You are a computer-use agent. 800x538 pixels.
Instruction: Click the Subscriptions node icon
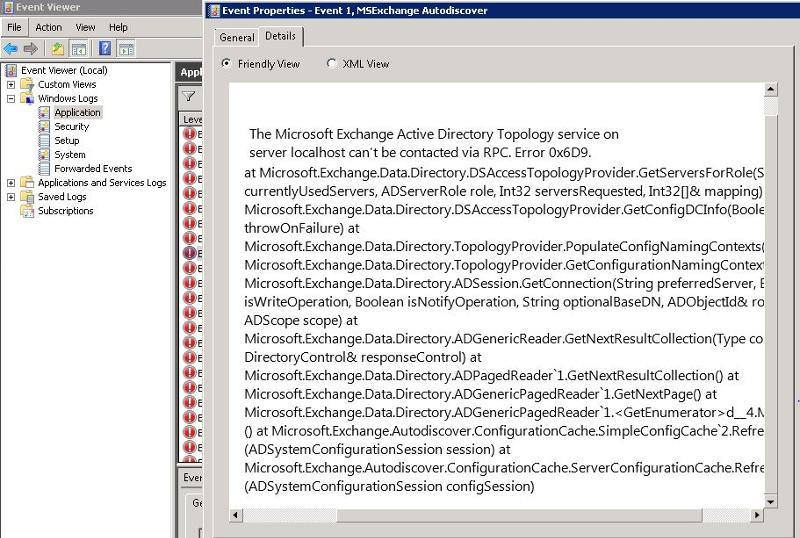click(x=27, y=211)
